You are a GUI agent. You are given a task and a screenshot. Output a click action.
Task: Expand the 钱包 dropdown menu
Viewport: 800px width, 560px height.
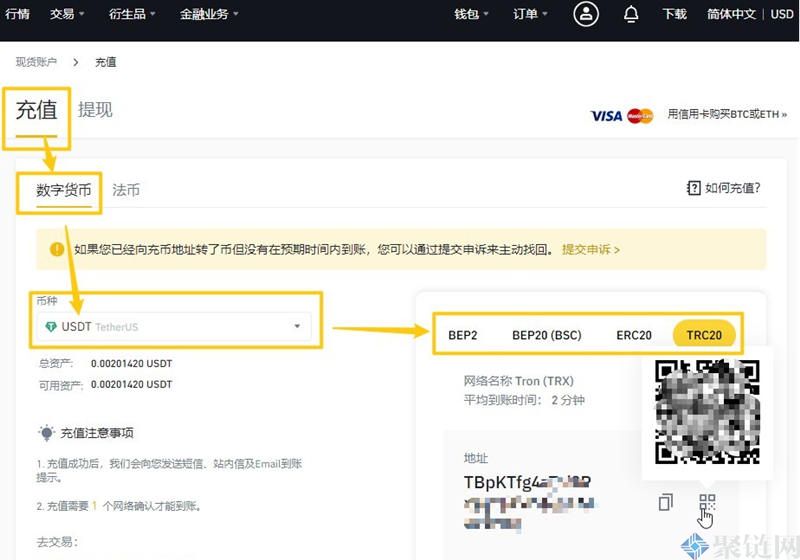tap(471, 14)
